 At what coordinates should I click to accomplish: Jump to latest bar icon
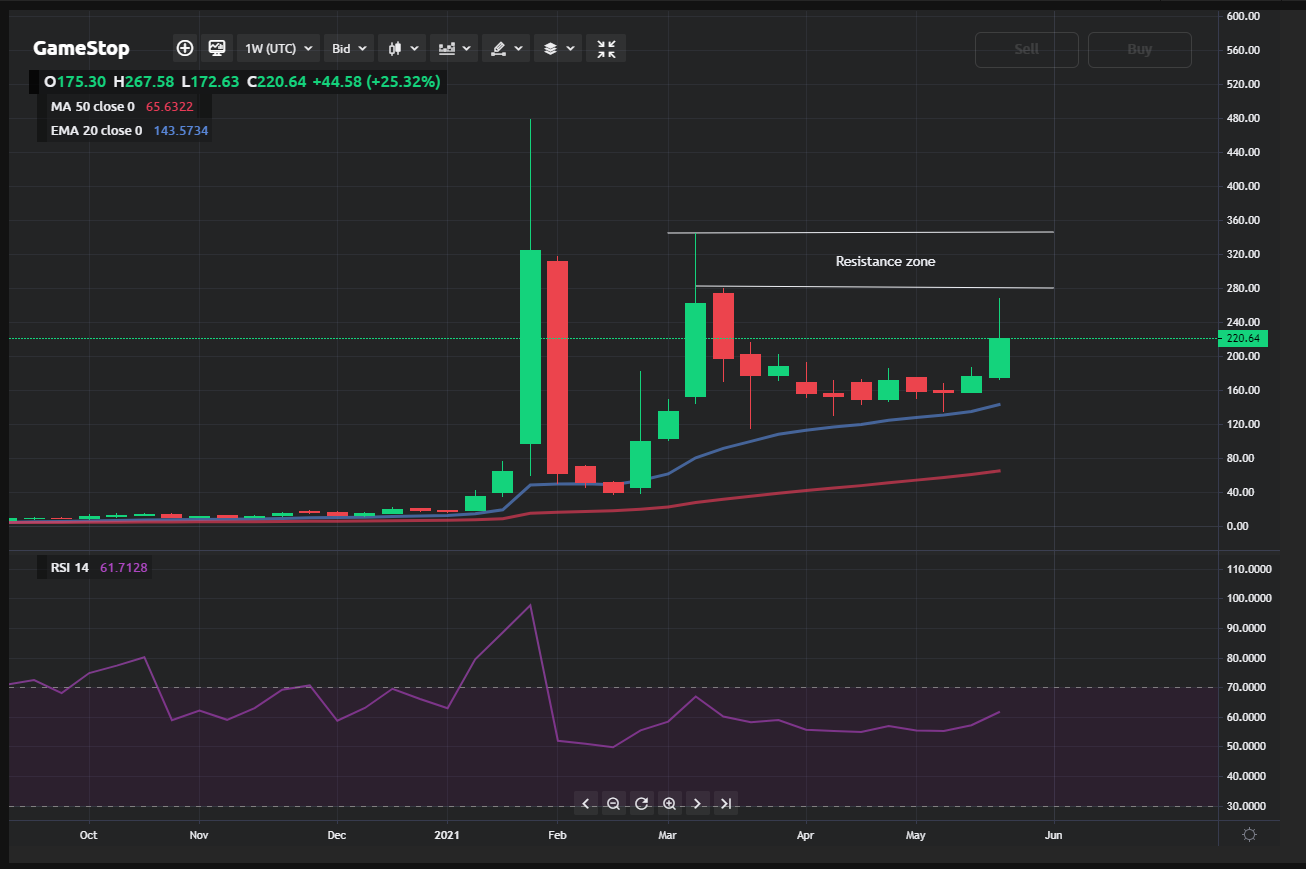point(726,802)
